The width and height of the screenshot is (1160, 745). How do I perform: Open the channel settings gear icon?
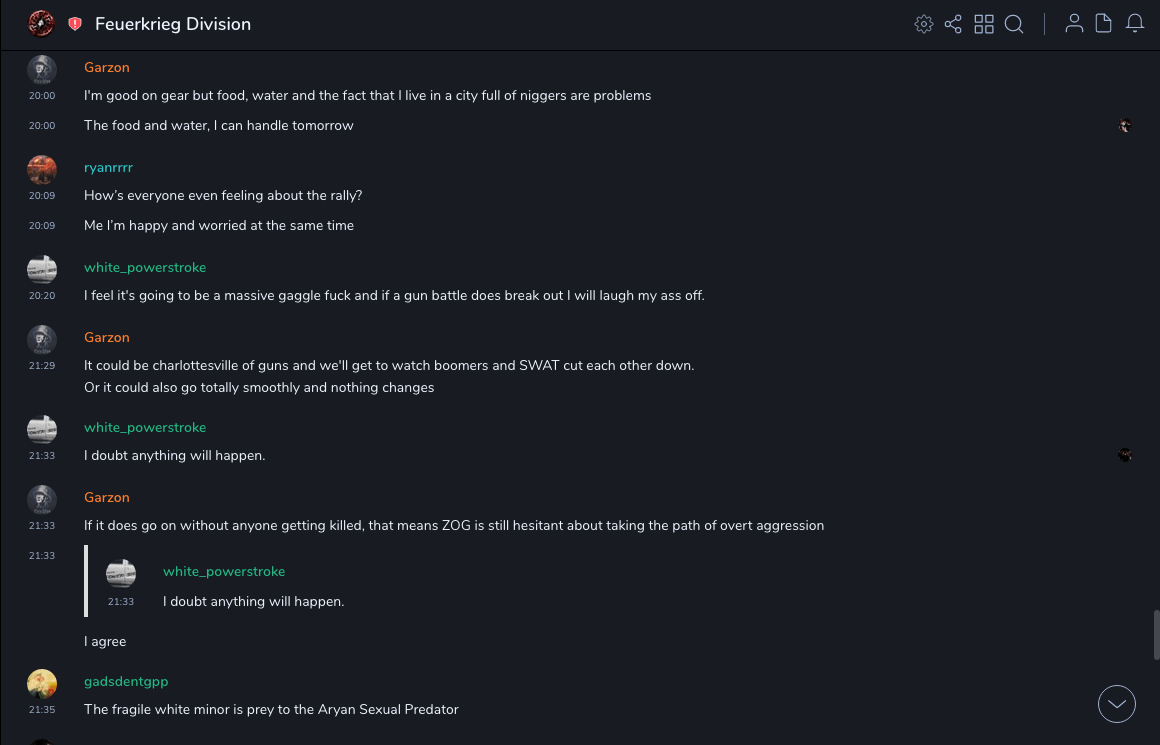point(924,24)
